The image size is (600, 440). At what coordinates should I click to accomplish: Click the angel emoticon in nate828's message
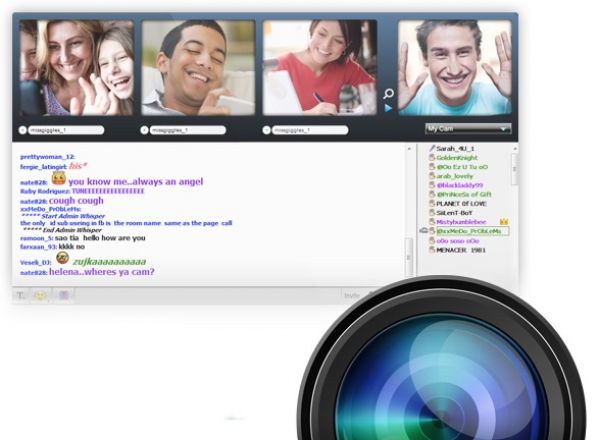pyautogui.click(x=59, y=178)
